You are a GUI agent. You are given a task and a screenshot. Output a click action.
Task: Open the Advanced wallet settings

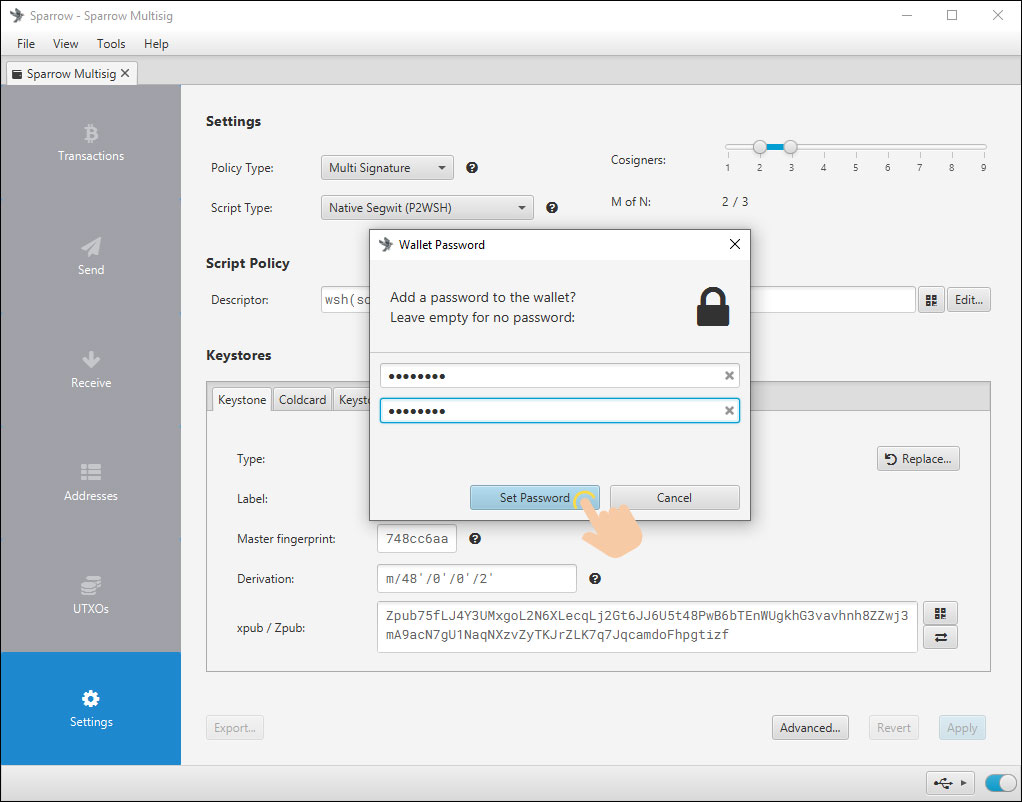point(810,727)
